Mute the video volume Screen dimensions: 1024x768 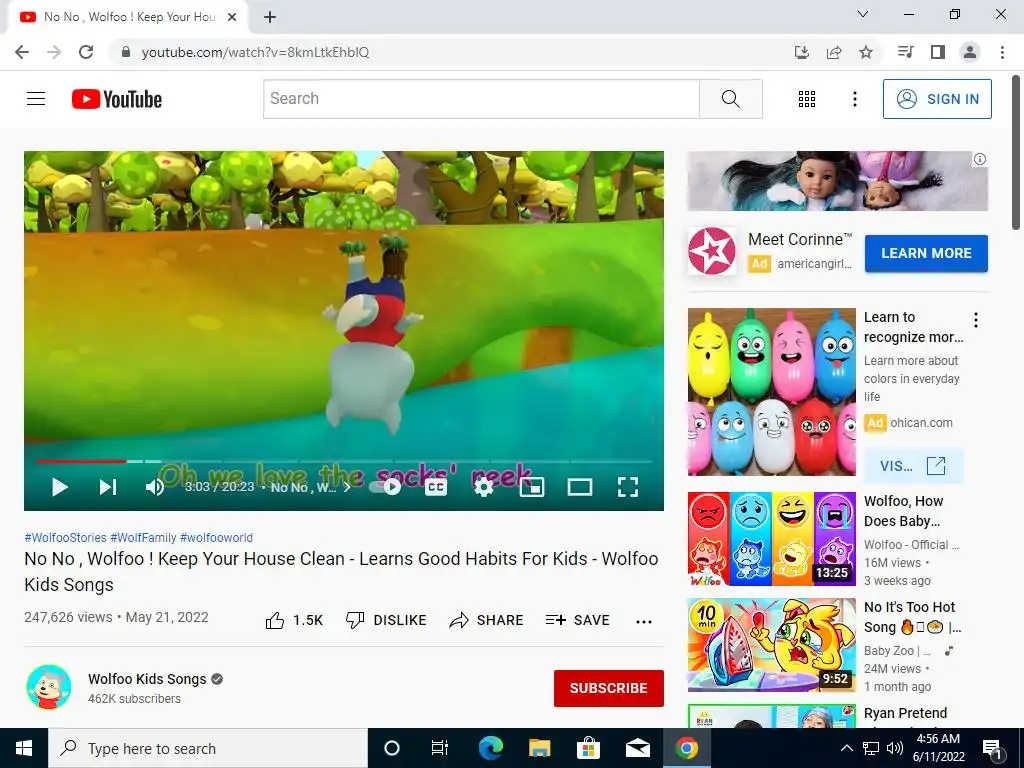155,487
